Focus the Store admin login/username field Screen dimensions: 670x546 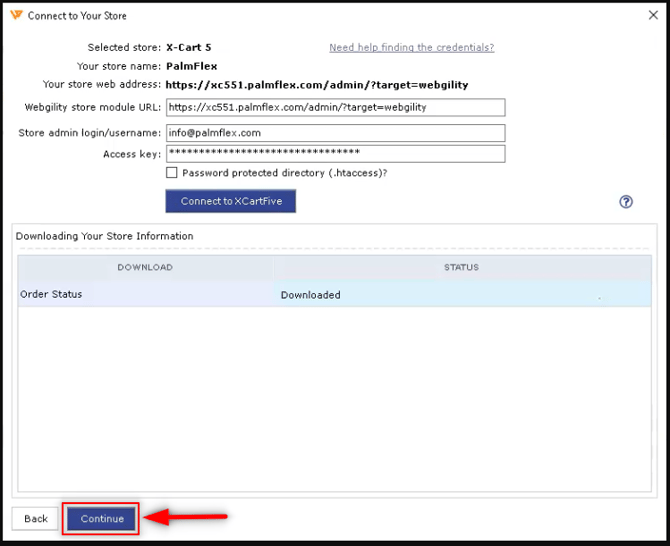click(x=335, y=133)
